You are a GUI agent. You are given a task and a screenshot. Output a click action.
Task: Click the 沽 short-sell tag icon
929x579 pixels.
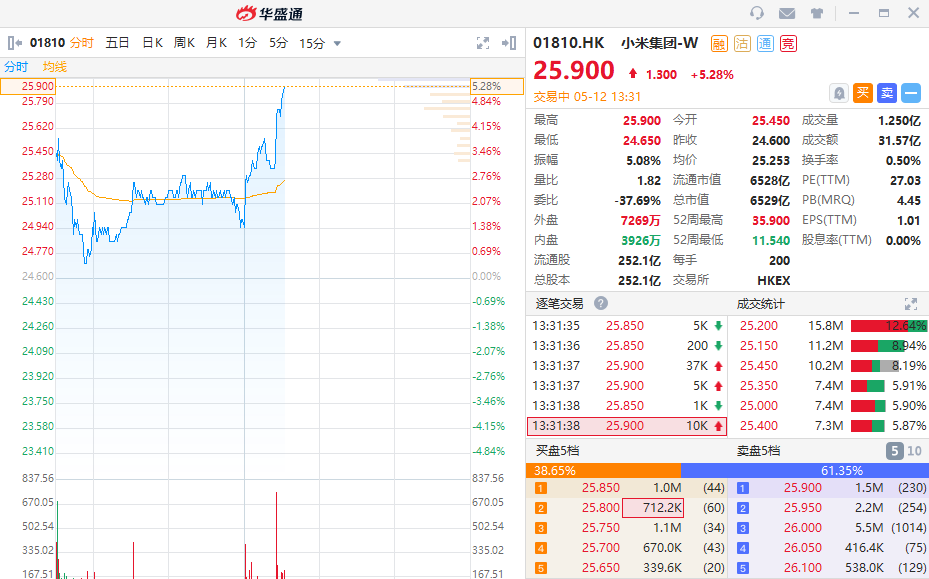[x=742, y=43]
